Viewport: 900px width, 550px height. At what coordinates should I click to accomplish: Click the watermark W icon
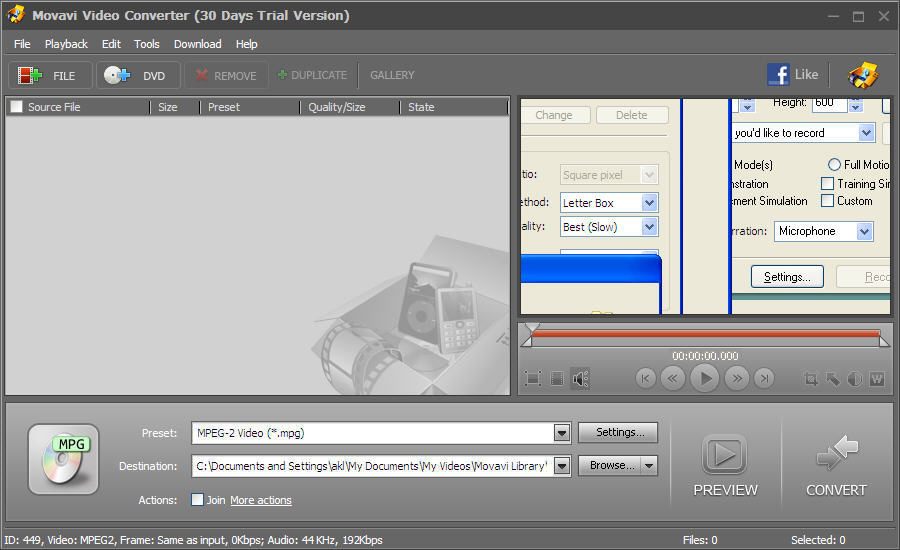point(877,379)
